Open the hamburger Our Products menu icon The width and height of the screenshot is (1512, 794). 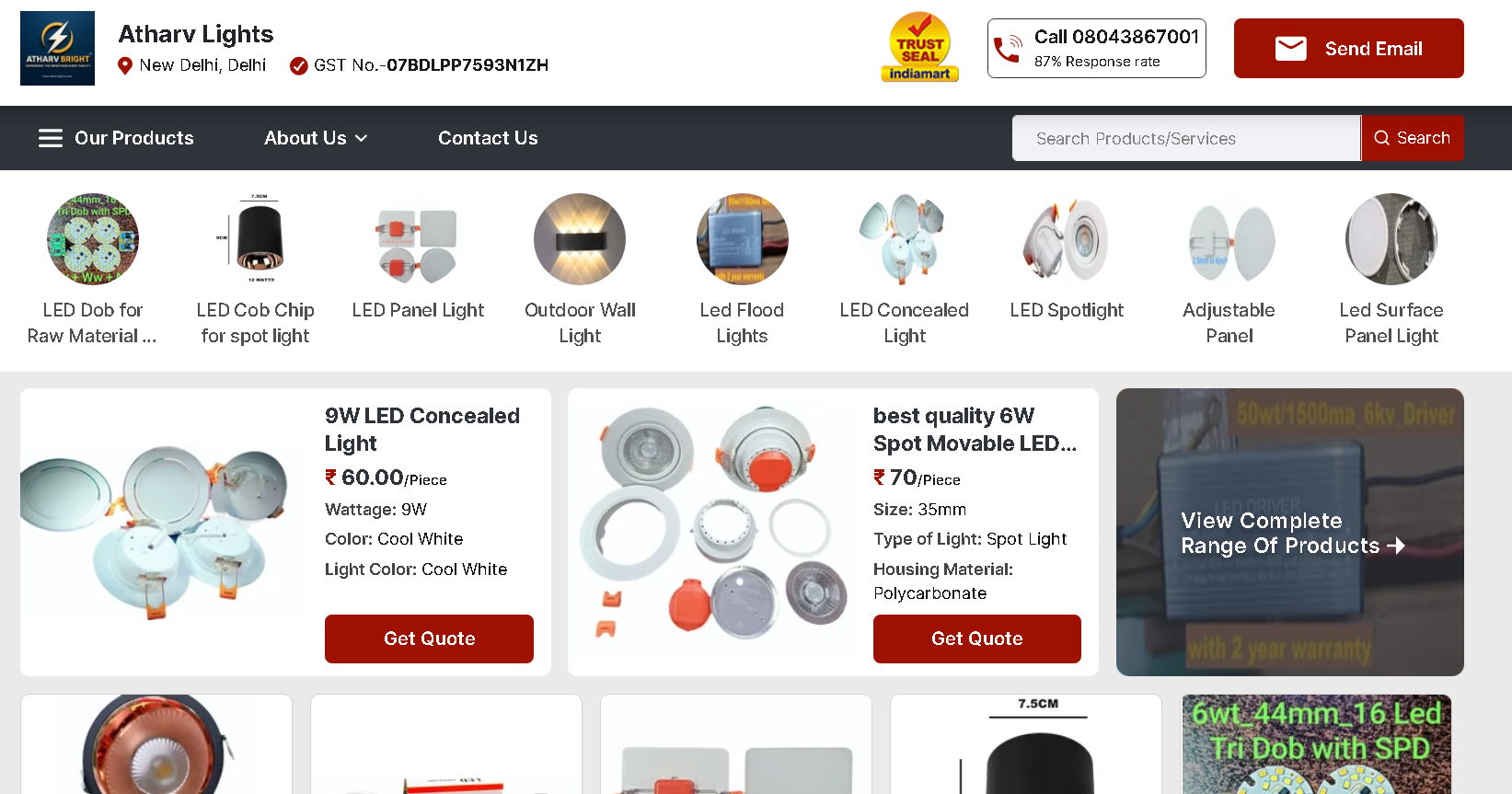tap(51, 138)
